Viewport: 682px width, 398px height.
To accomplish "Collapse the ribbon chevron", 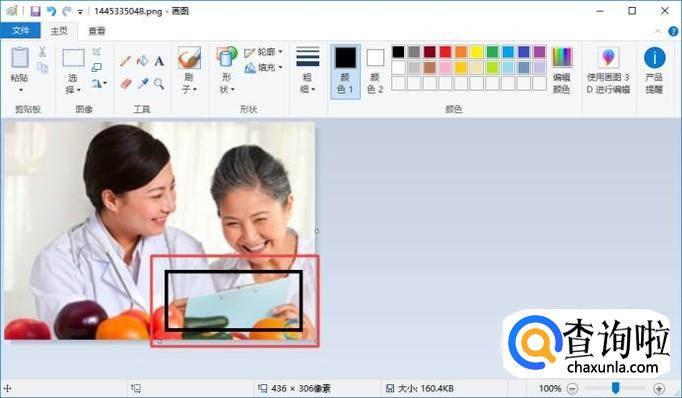I will click(657, 31).
